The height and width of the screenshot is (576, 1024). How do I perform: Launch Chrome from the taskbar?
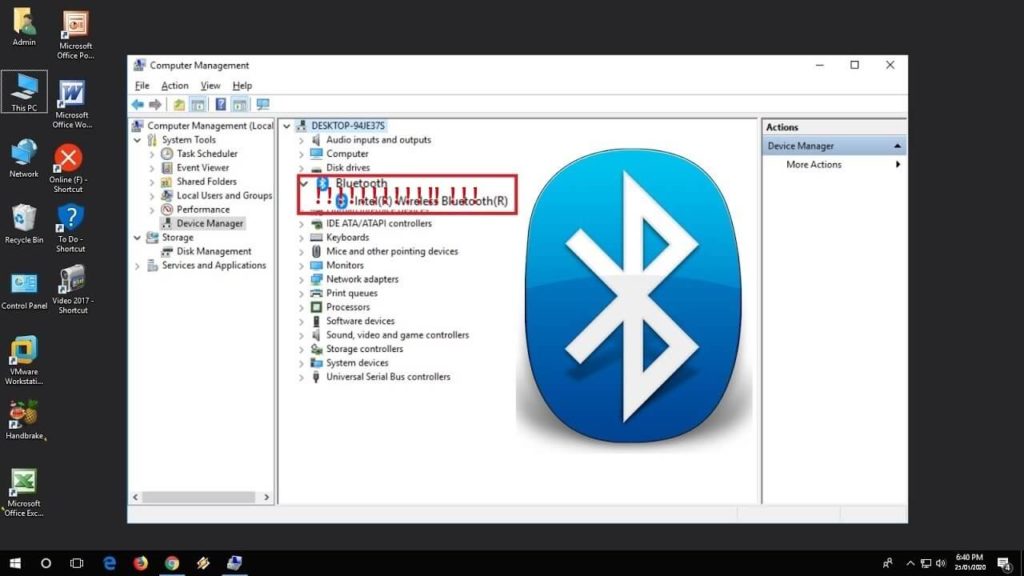pos(172,563)
